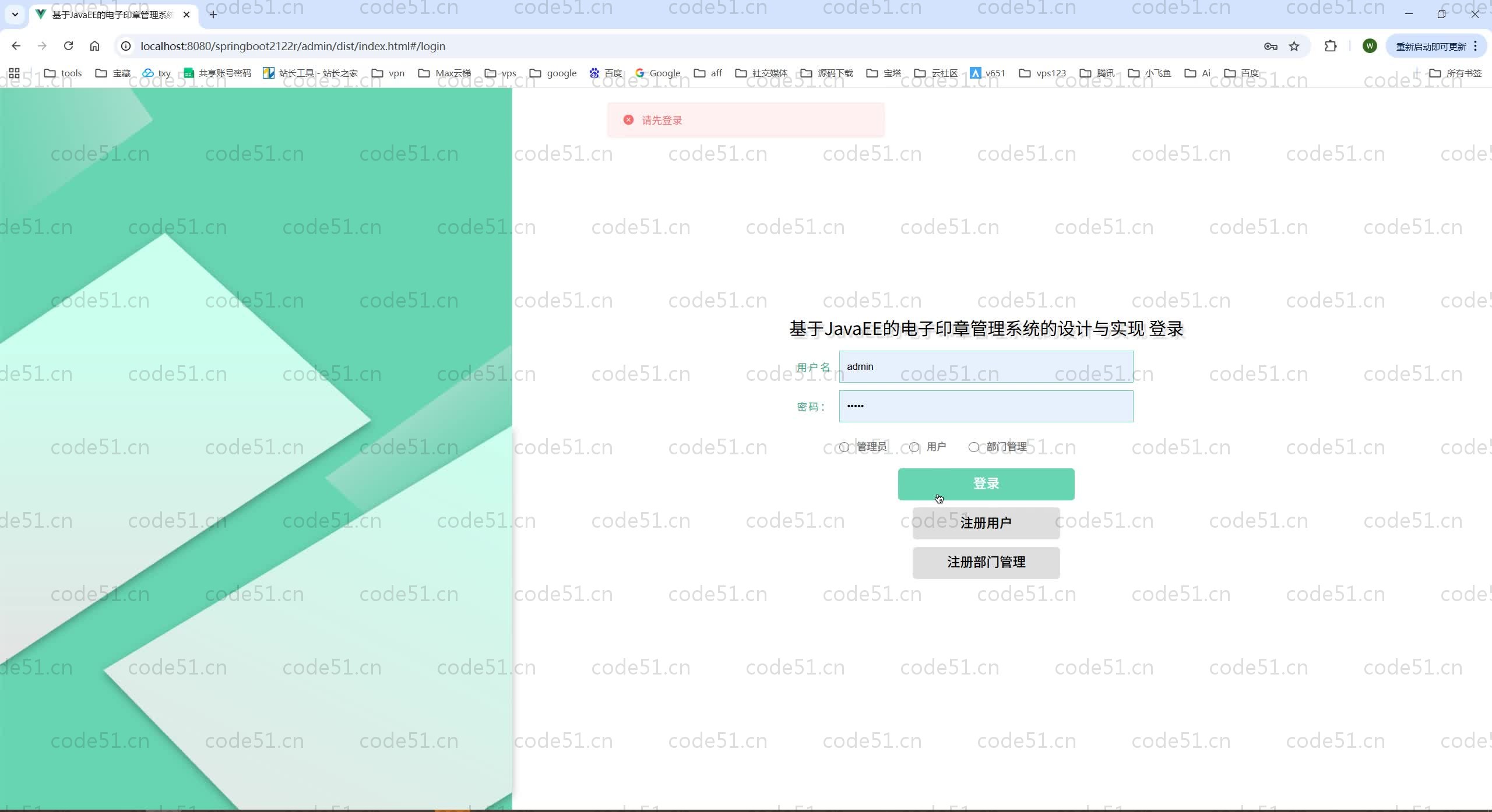Open the apps grid icon in bookmarks bar

(x=14, y=73)
